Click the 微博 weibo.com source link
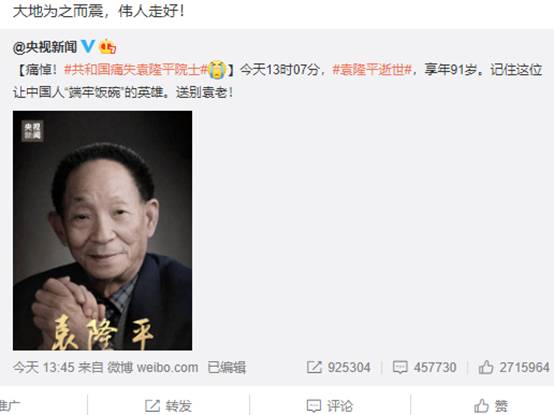Image resolution: width=554 pixels, height=415 pixels. click(x=153, y=367)
